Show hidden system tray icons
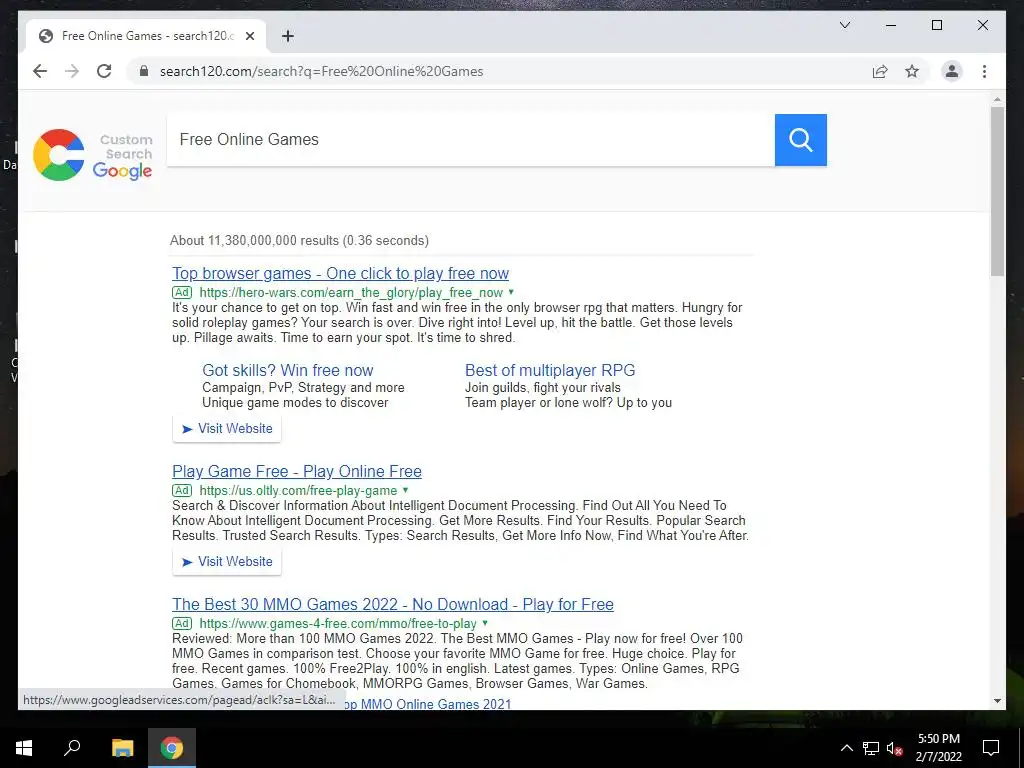This screenshot has height=768, width=1024. coord(846,748)
